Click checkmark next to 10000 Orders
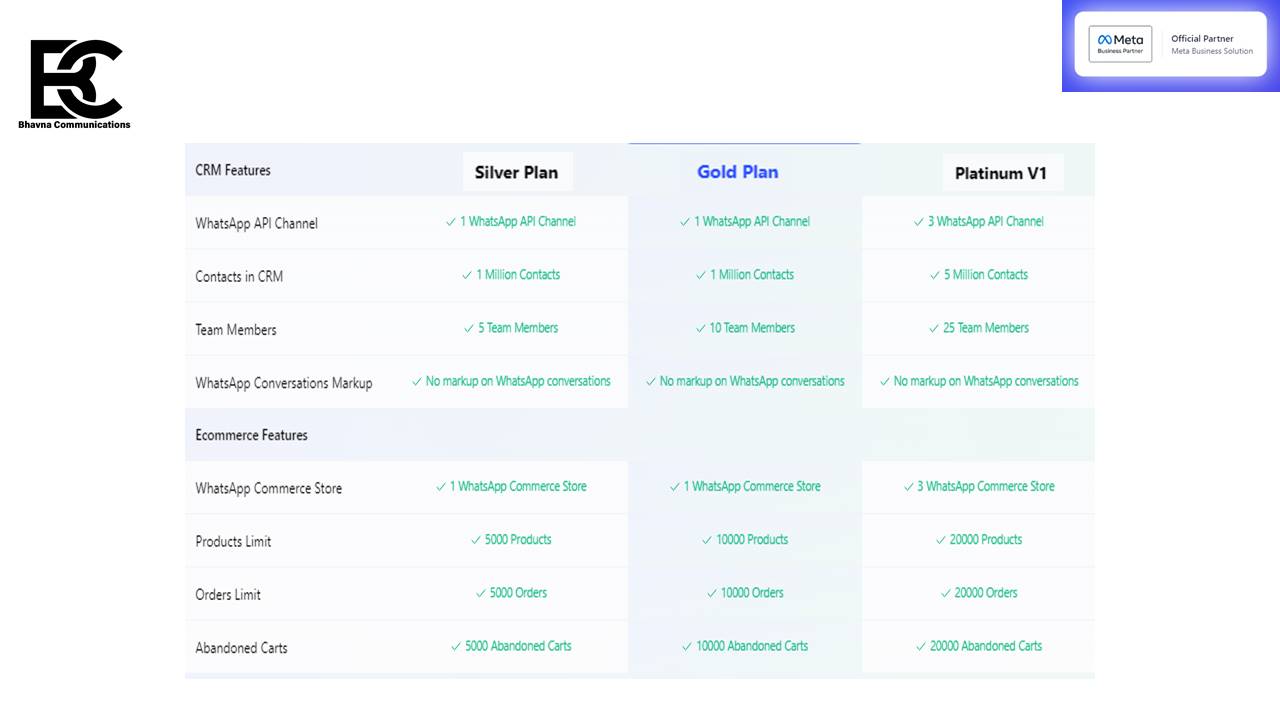The width and height of the screenshot is (1280, 720). 712,593
